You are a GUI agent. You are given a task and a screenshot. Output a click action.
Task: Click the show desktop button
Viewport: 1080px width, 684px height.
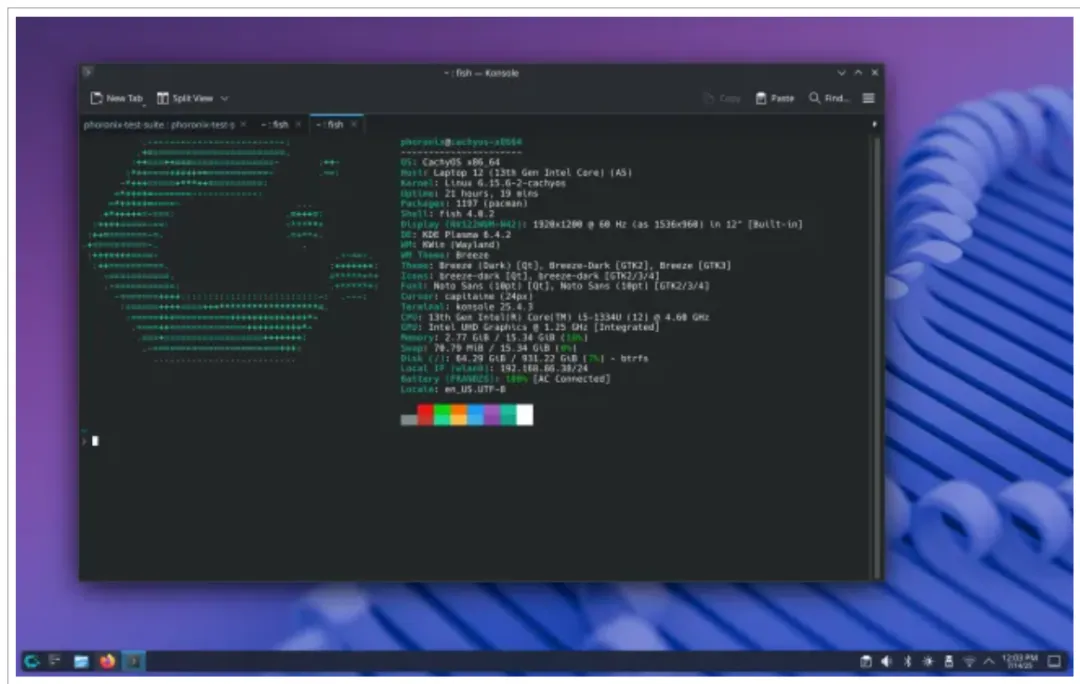tap(1054, 661)
